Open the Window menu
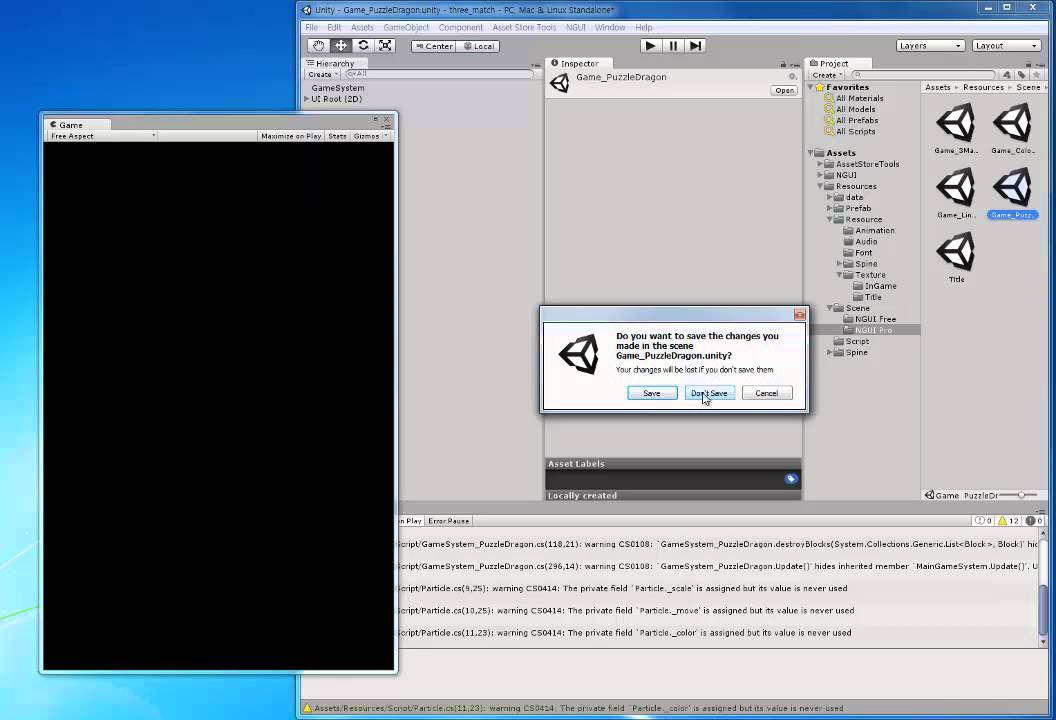This screenshot has width=1056, height=720. [610, 28]
